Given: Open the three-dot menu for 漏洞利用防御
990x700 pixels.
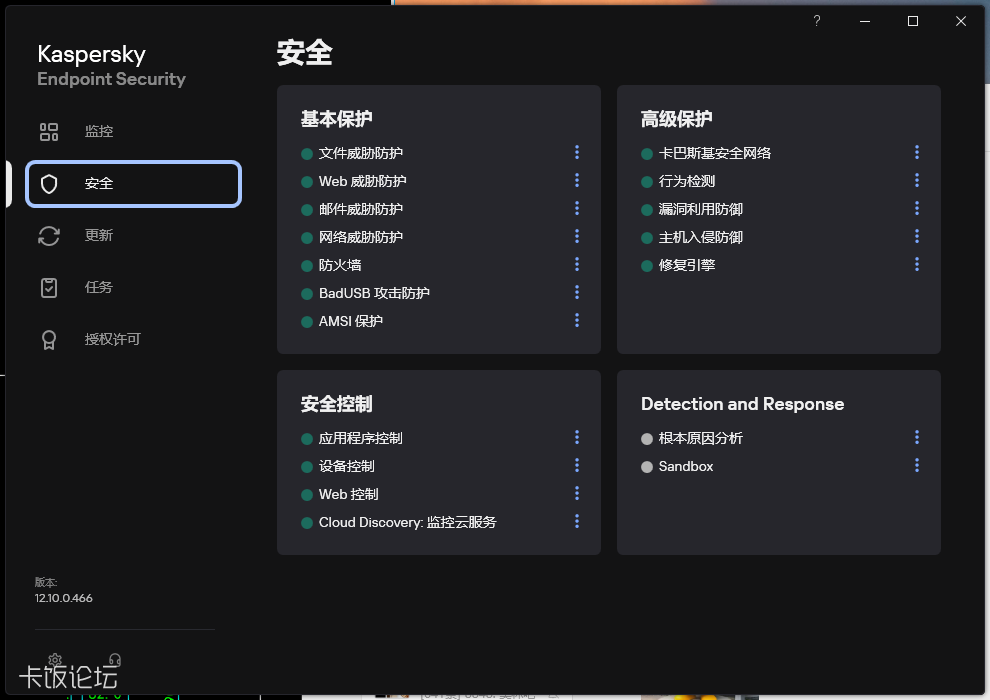Looking at the screenshot, I should coord(917,208).
